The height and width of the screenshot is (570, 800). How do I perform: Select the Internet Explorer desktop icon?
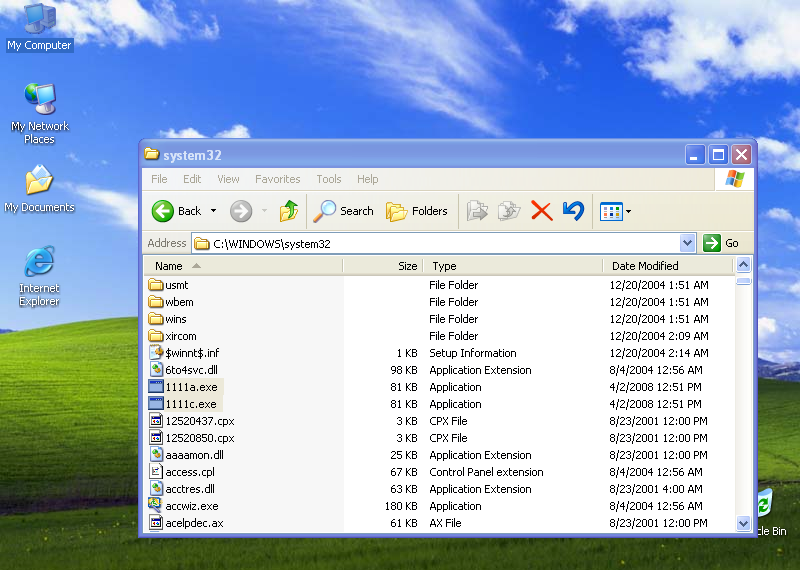39,276
